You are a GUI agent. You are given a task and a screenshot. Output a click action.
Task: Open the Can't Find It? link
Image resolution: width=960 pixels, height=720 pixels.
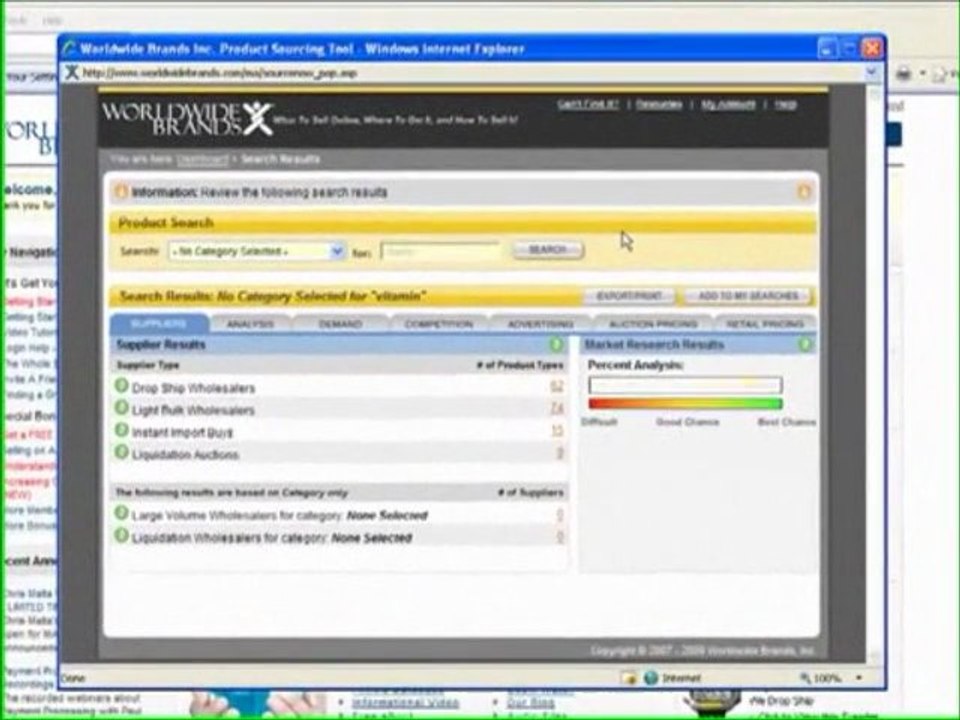(x=588, y=104)
